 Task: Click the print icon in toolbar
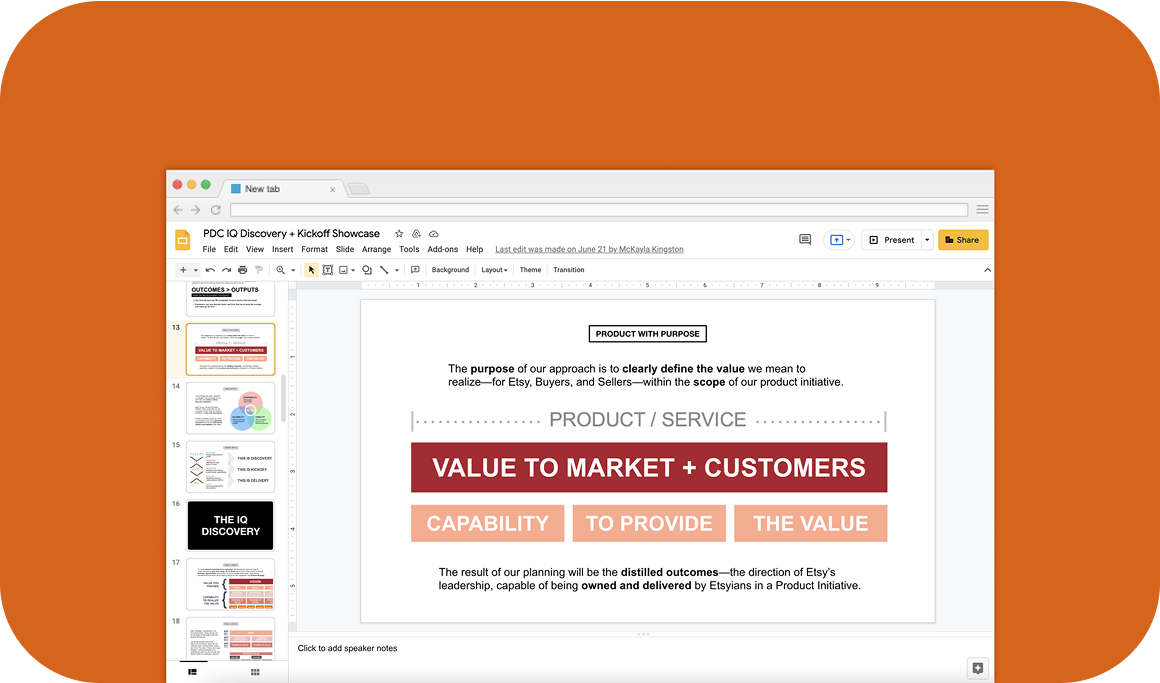tap(242, 270)
